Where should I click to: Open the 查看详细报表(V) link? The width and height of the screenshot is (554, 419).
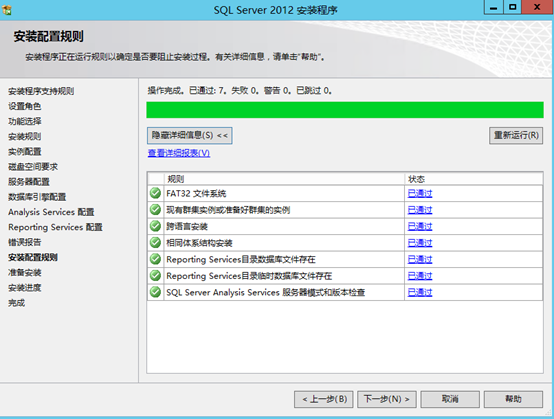pos(179,153)
